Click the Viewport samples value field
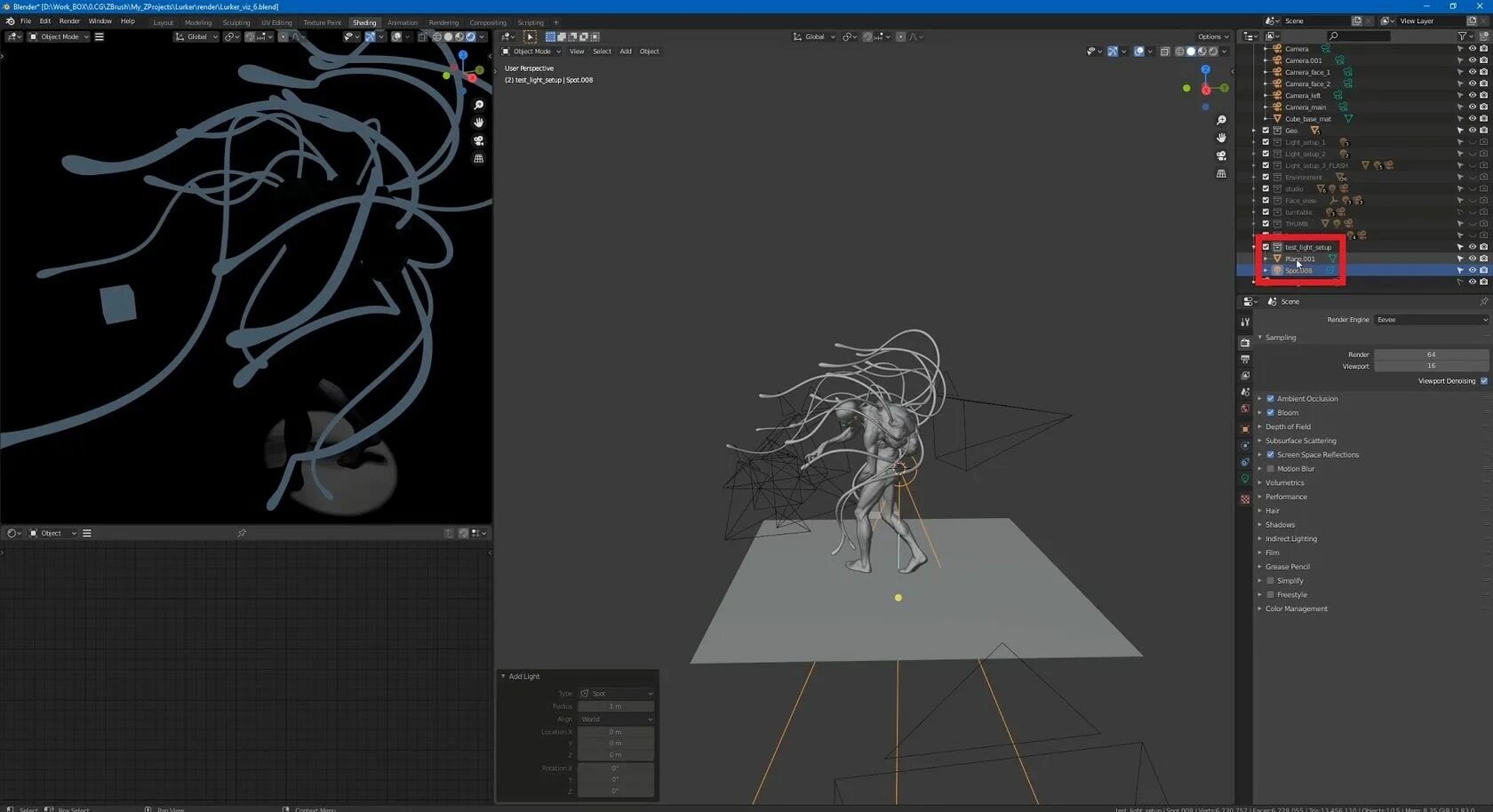 tap(1431, 366)
